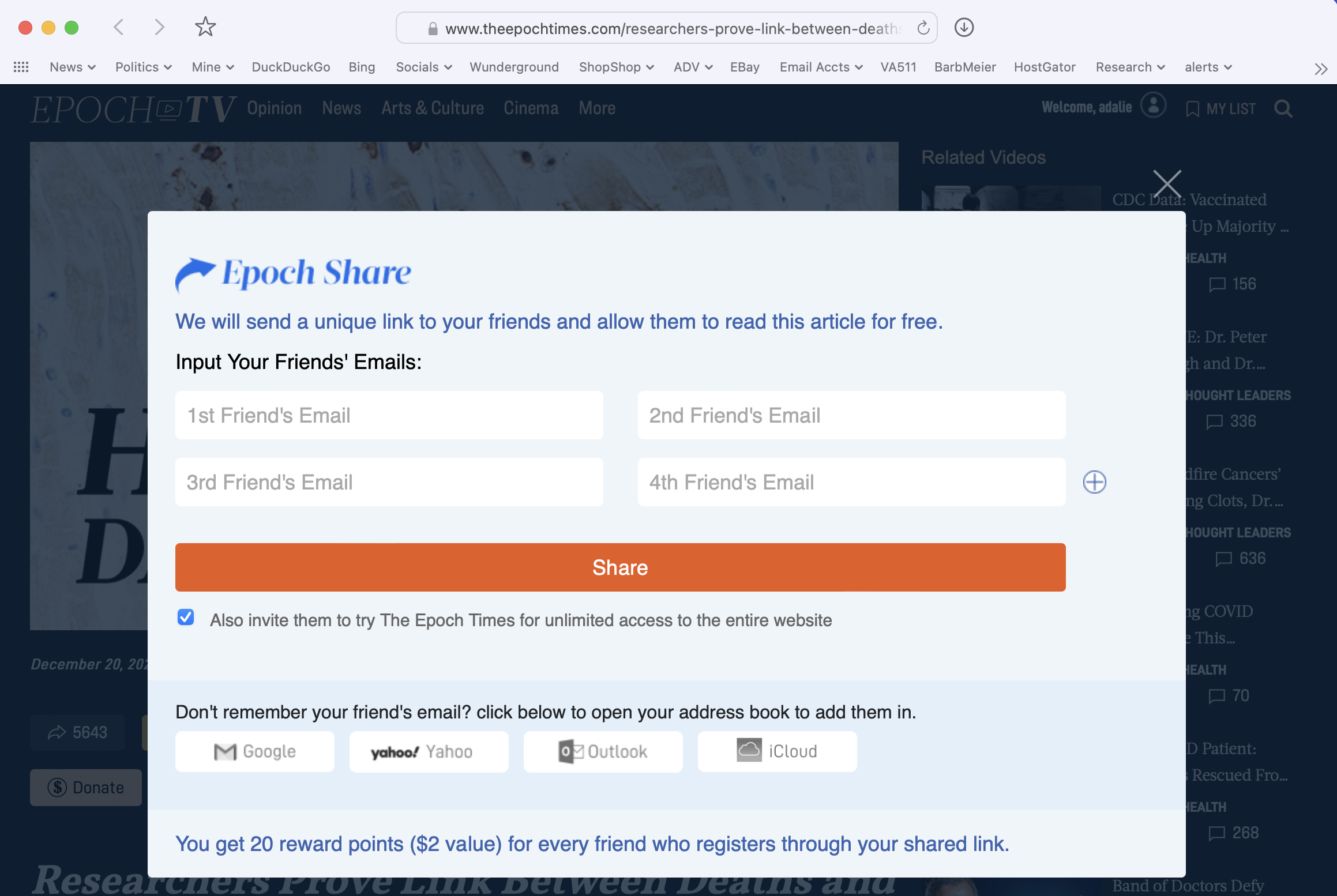Open the More menu item
This screenshot has height=896, width=1337.
[x=597, y=108]
